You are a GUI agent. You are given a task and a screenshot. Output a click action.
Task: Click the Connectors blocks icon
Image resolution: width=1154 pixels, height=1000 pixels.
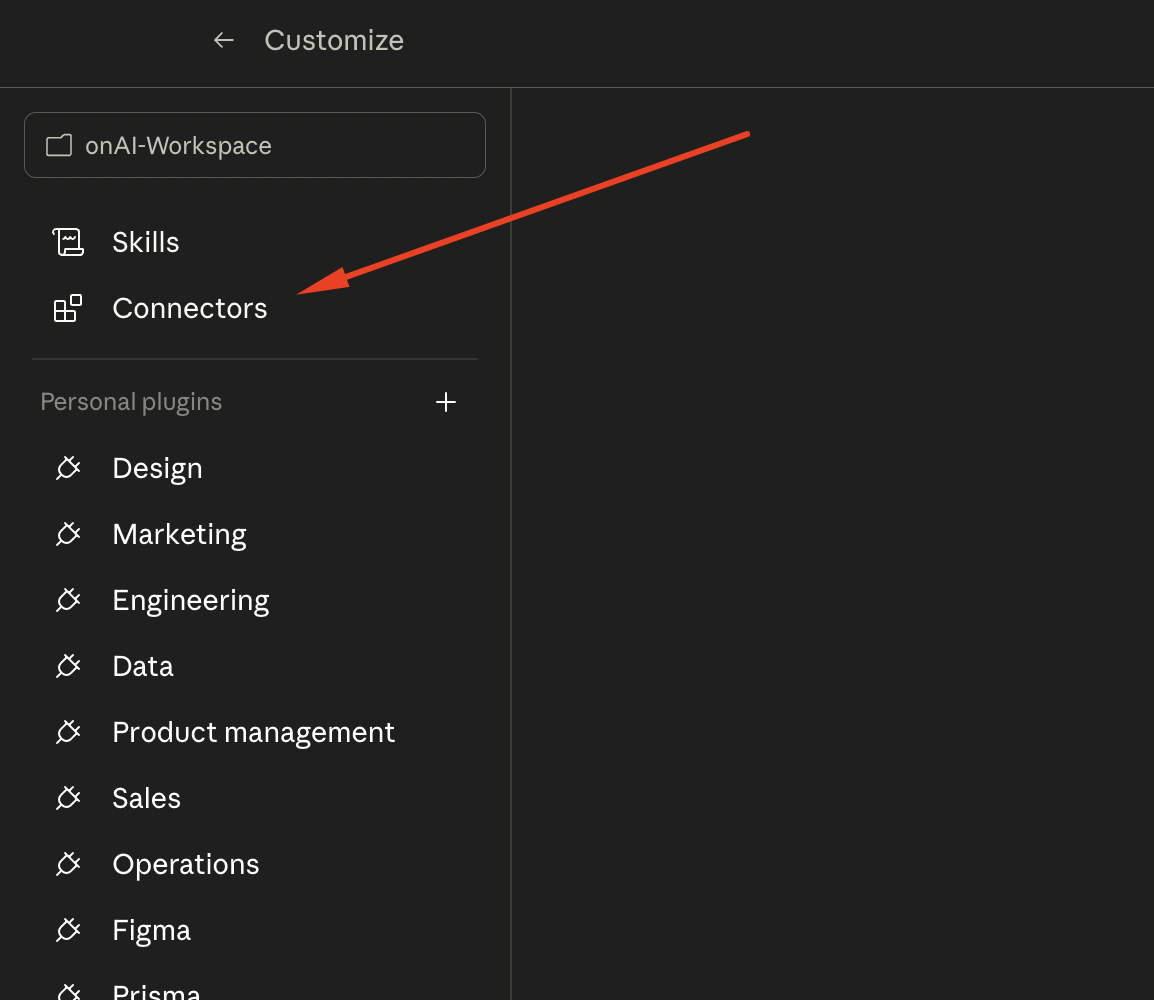point(68,308)
